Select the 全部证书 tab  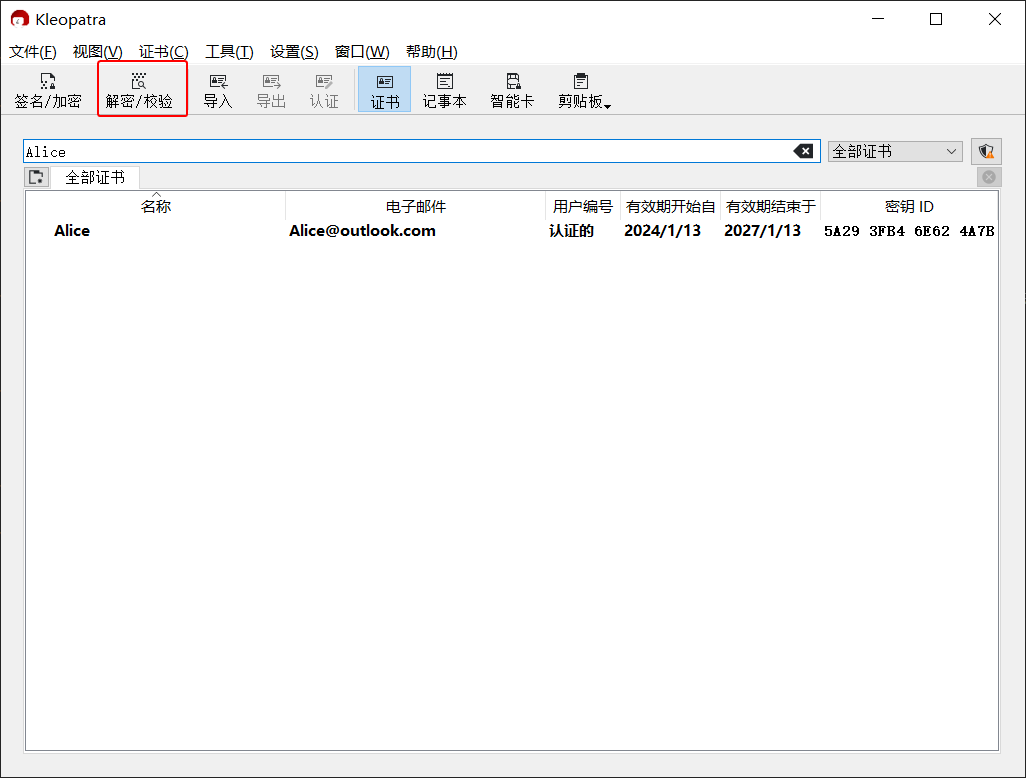[x=95, y=177]
